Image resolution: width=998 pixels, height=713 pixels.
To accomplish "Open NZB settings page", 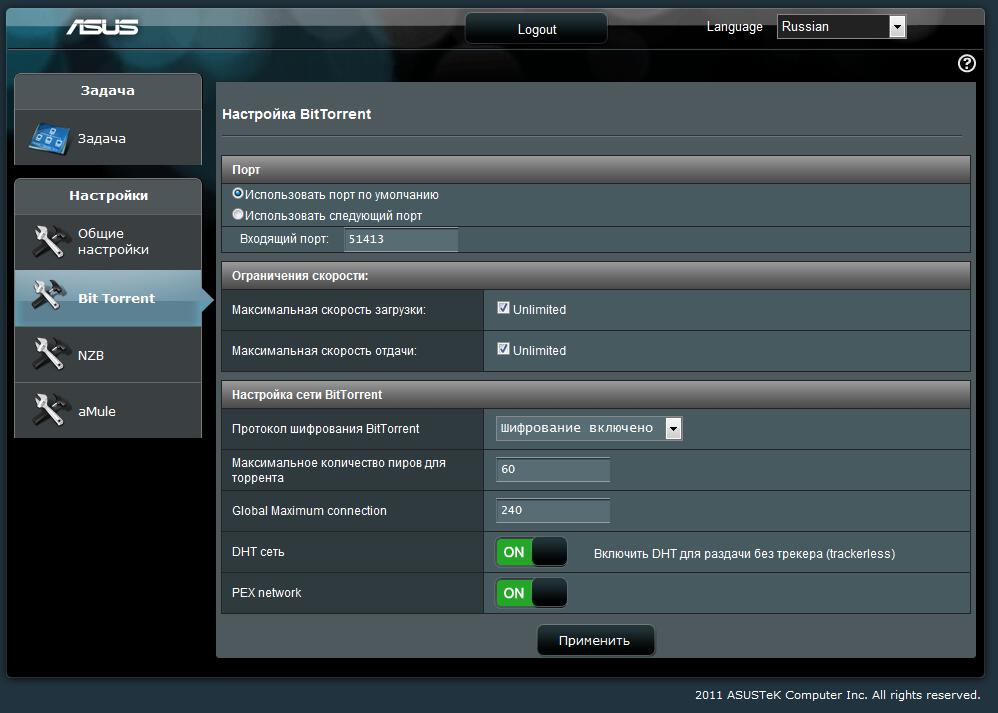I will (108, 355).
